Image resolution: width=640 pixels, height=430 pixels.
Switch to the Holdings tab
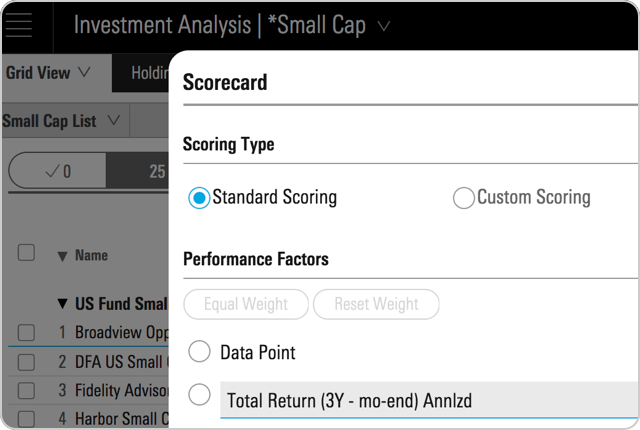point(148,72)
